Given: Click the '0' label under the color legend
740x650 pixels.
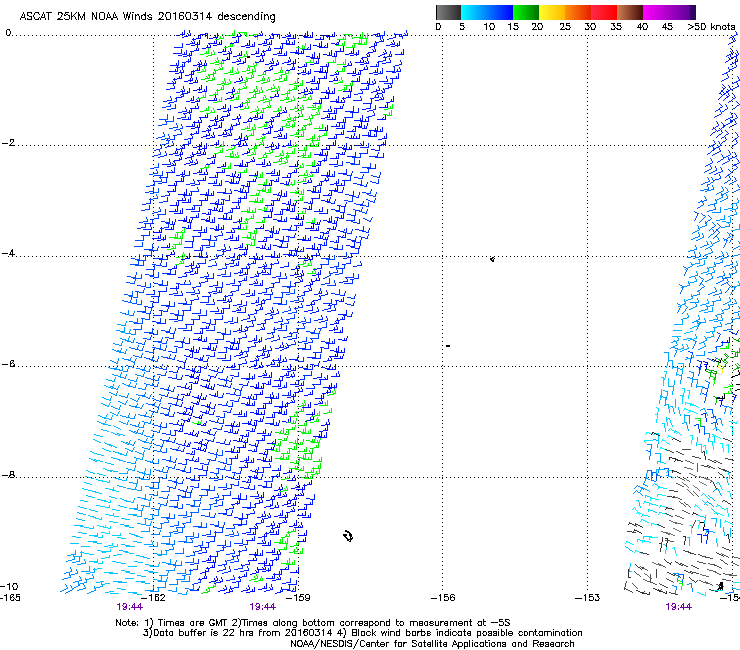Looking at the screenshot, I should 438,27.
